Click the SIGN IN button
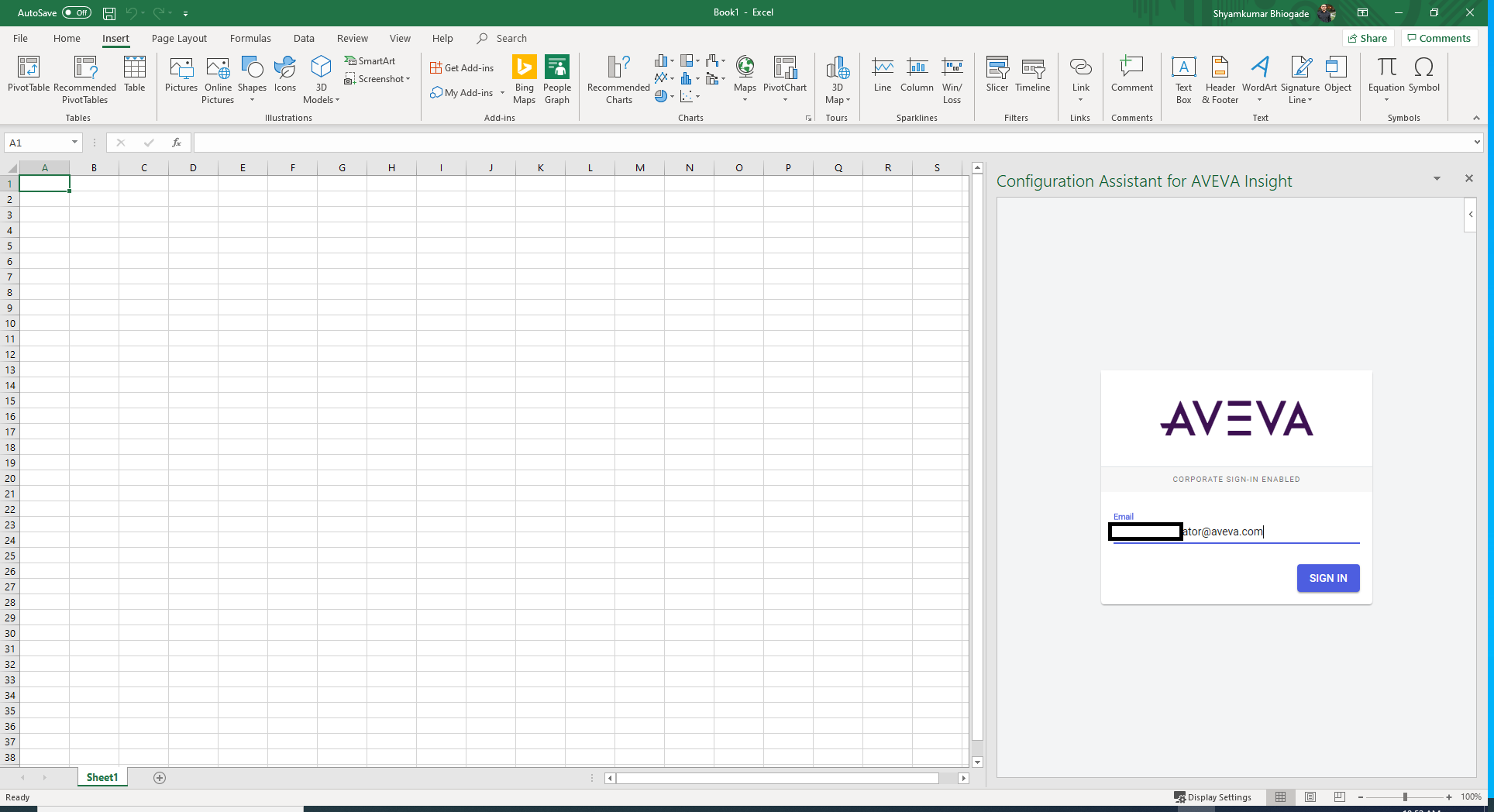 click(1327, 577)
